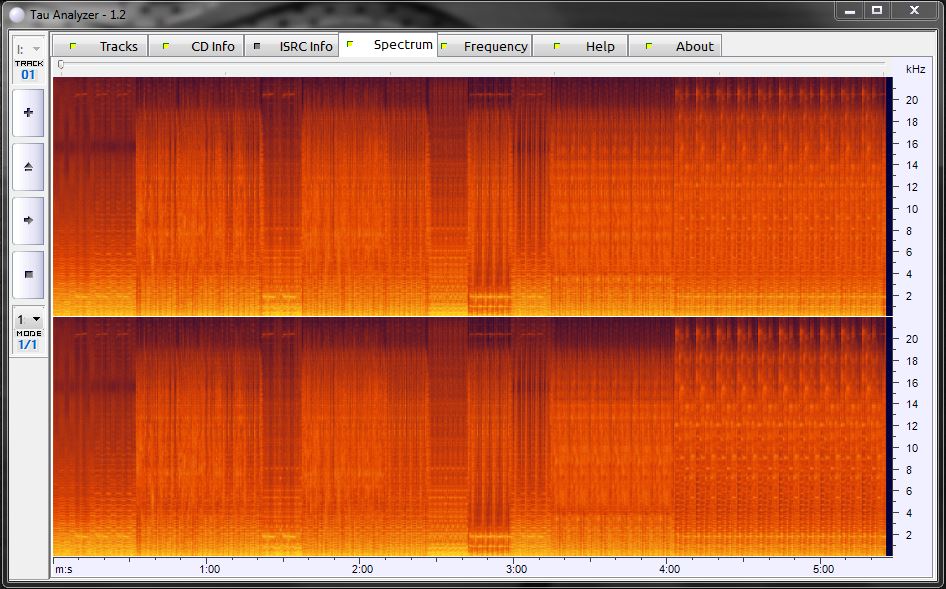The width and height of the screenshot is (946, 589).
Task: Click the spectrum position slider handle
Action: coord(60,64)
